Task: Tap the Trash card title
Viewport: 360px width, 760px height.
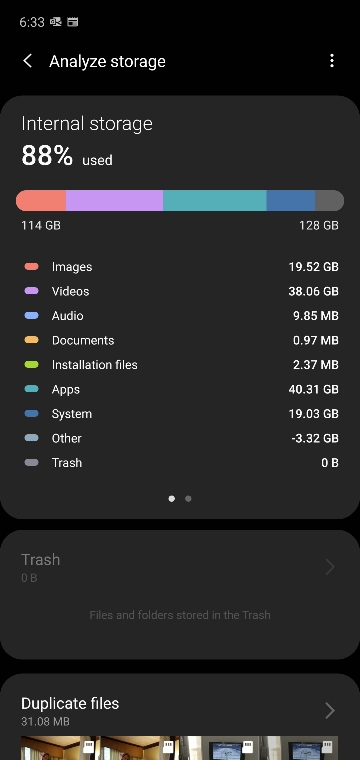Action: coord(41,559)
